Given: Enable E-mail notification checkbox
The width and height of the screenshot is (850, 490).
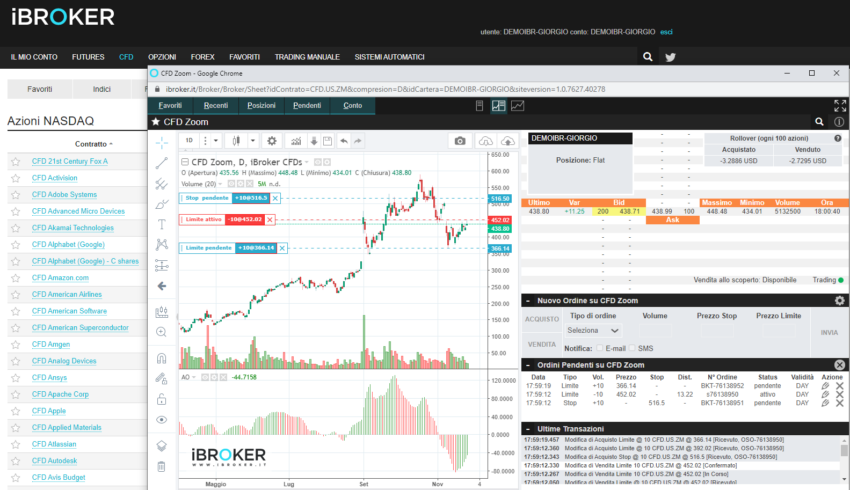Looking at the screenshot, I should click(x=600, y=348).
